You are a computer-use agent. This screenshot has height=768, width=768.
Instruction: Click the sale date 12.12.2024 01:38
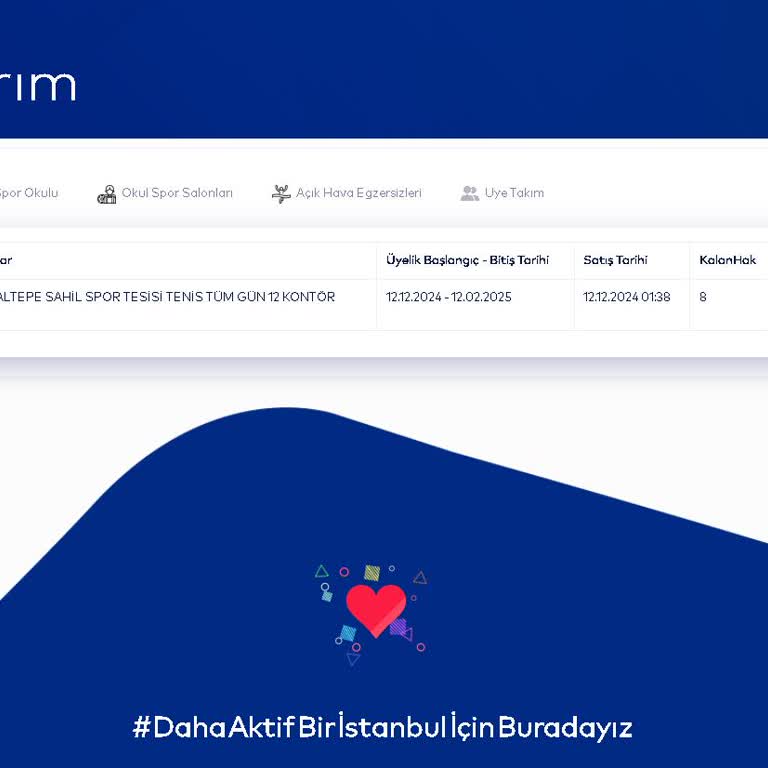[626, 297]
